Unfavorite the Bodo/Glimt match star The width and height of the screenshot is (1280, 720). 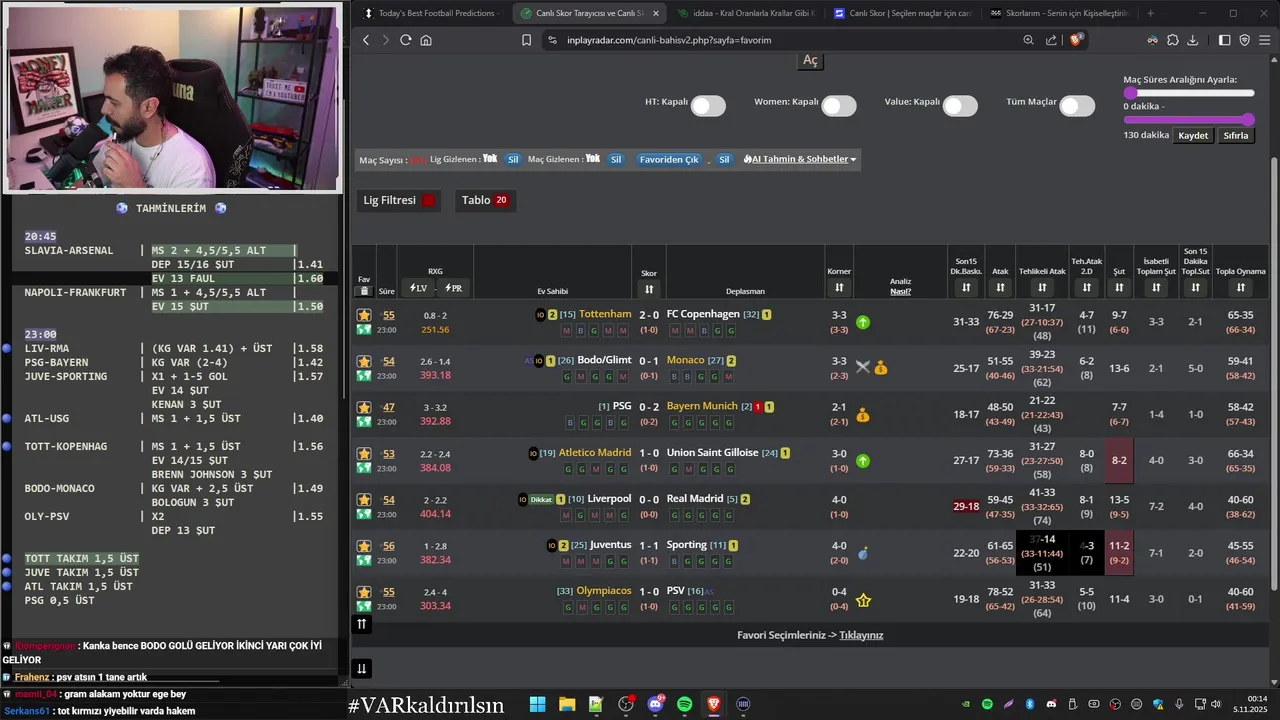(364, 361)
